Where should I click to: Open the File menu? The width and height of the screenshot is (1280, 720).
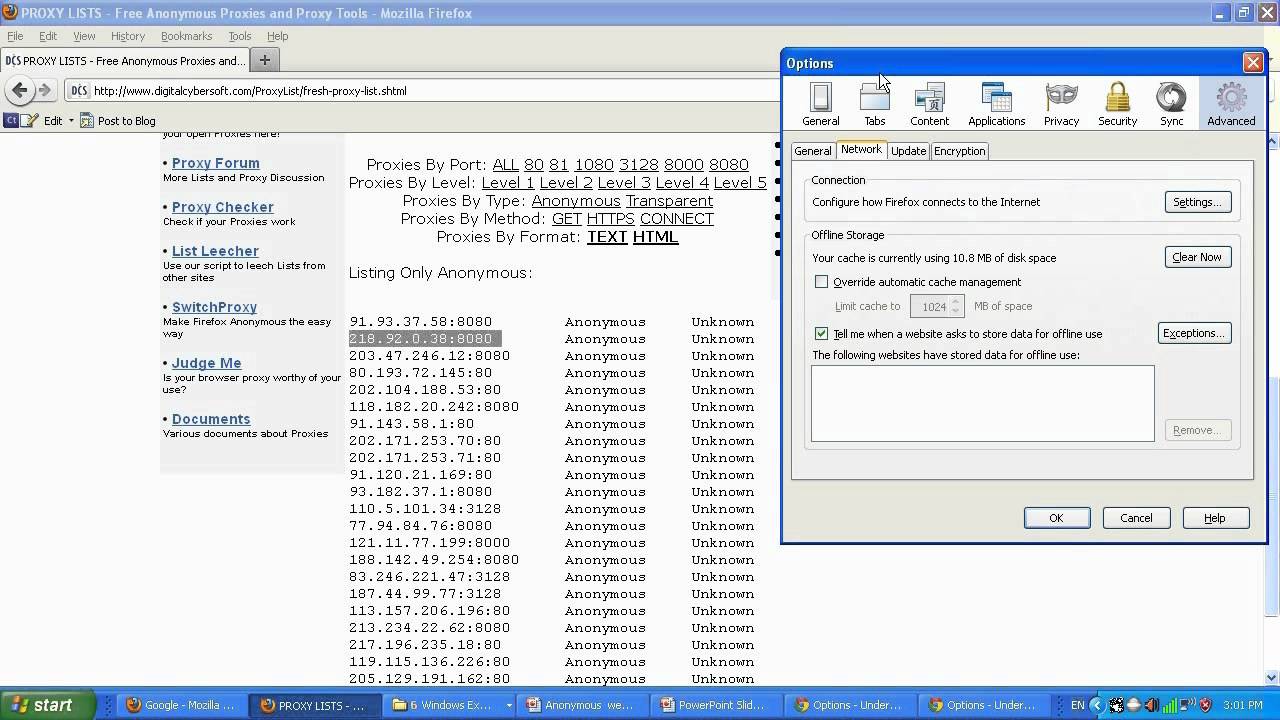click(x=15, y=36)
